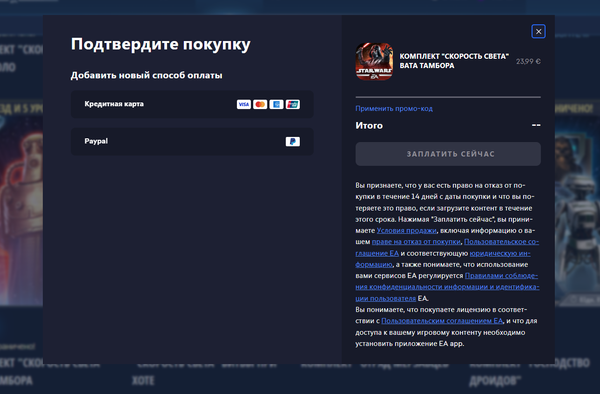600x394 pixels.
Task: Select Кредитная карта payment method
Action: pos(192,104)
